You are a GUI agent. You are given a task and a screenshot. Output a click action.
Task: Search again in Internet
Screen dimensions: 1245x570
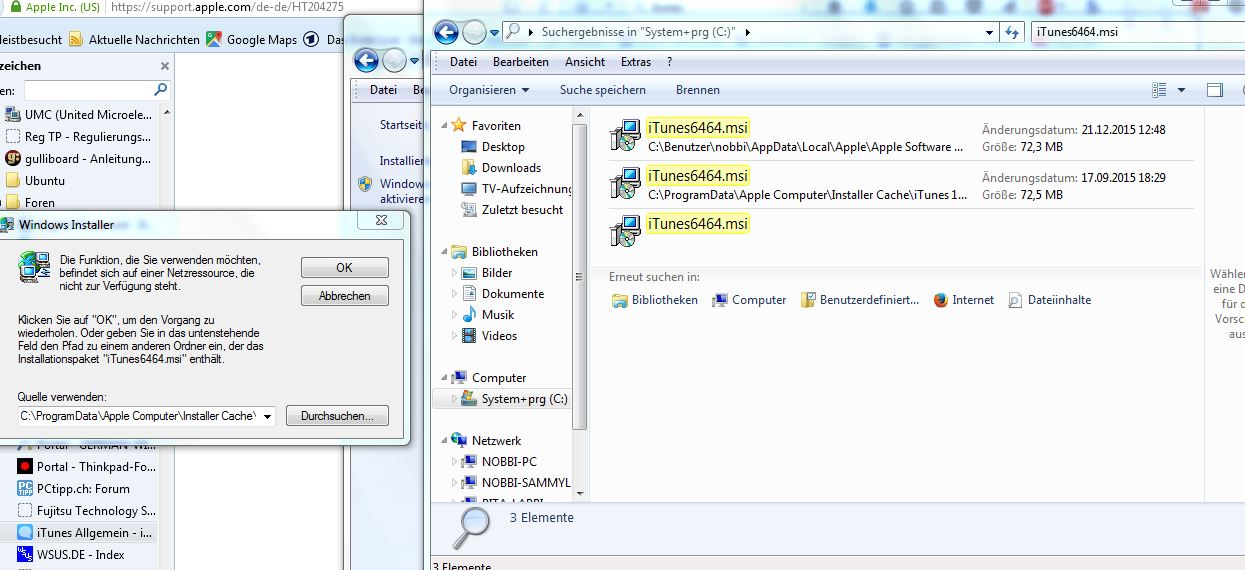[x=964, y=300]
